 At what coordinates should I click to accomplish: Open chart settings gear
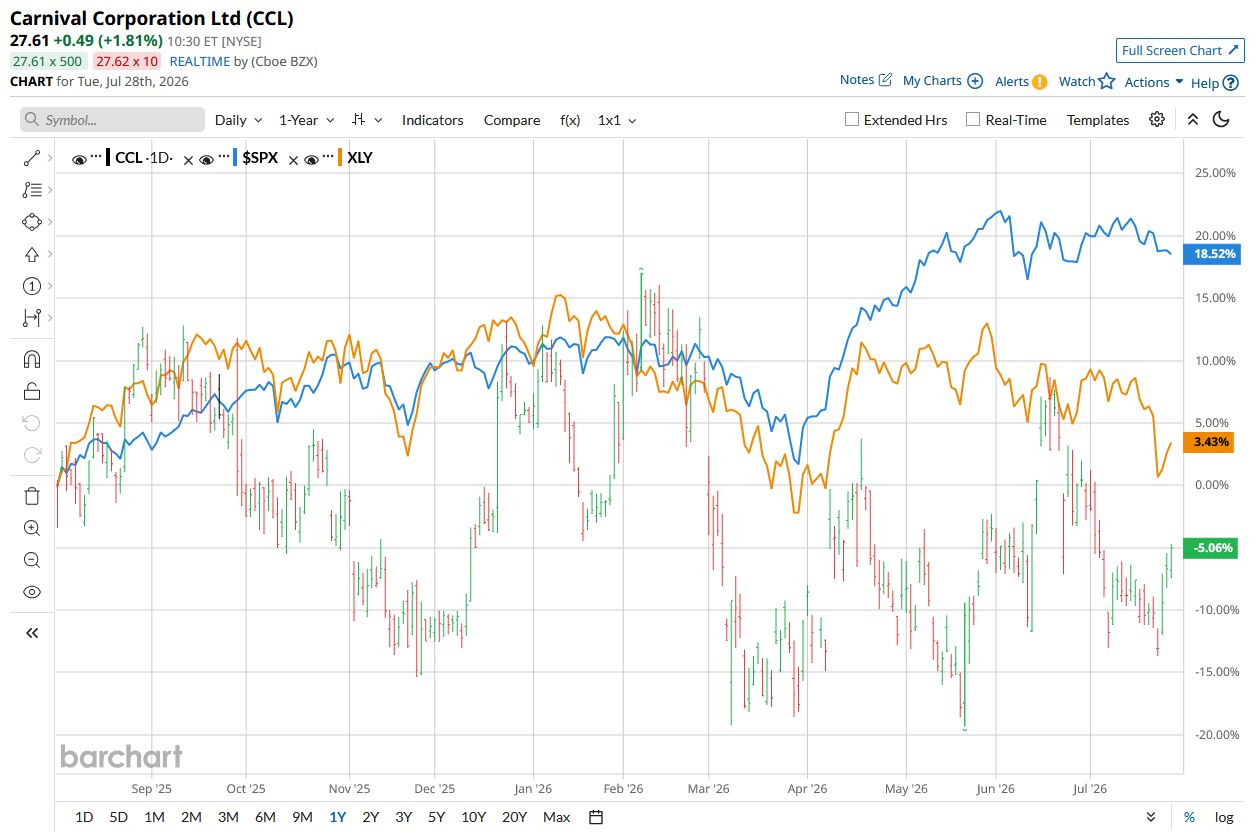coord(1157,119)
